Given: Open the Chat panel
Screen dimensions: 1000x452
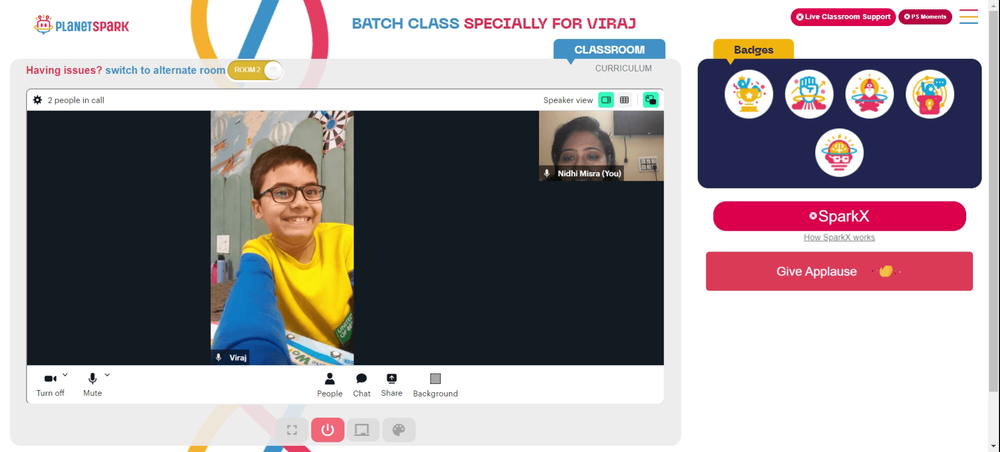Looking at the screenshot, I should point(362,385).
